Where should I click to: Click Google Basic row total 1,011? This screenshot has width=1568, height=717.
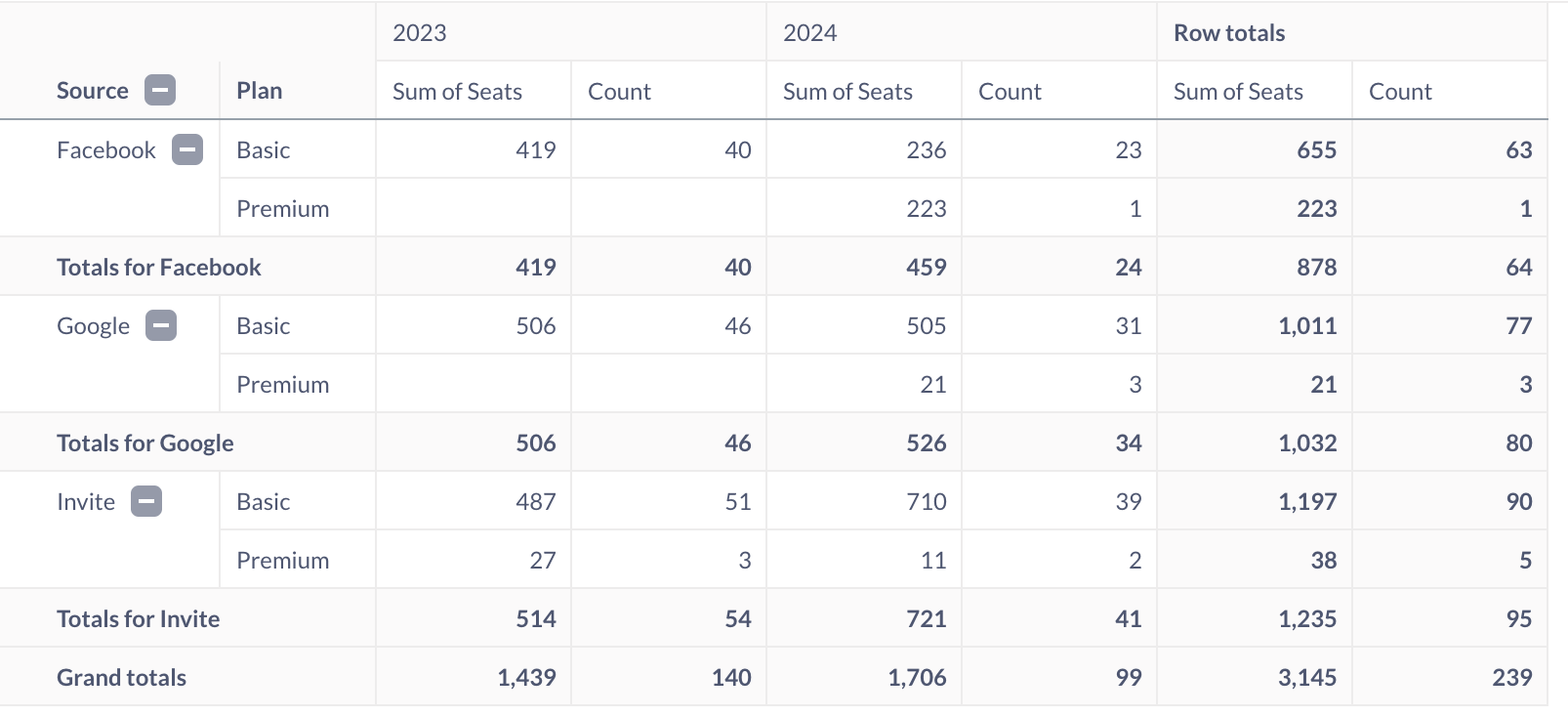point(1307,326)
